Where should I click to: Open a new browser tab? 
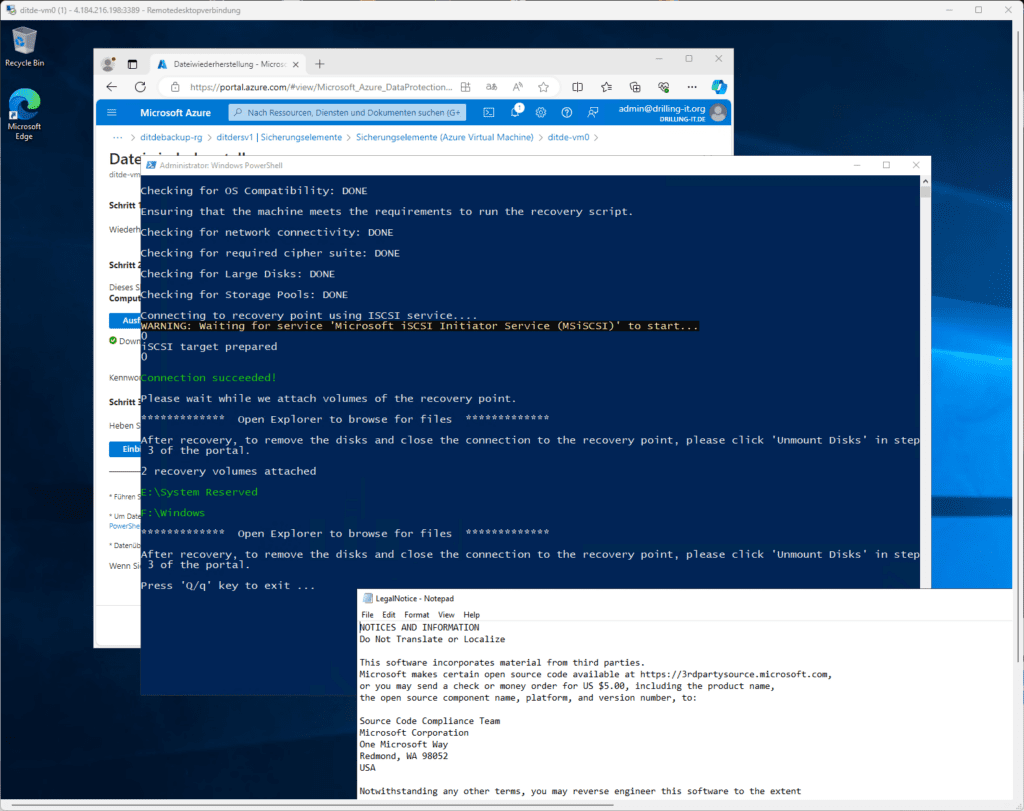(319, 64)
